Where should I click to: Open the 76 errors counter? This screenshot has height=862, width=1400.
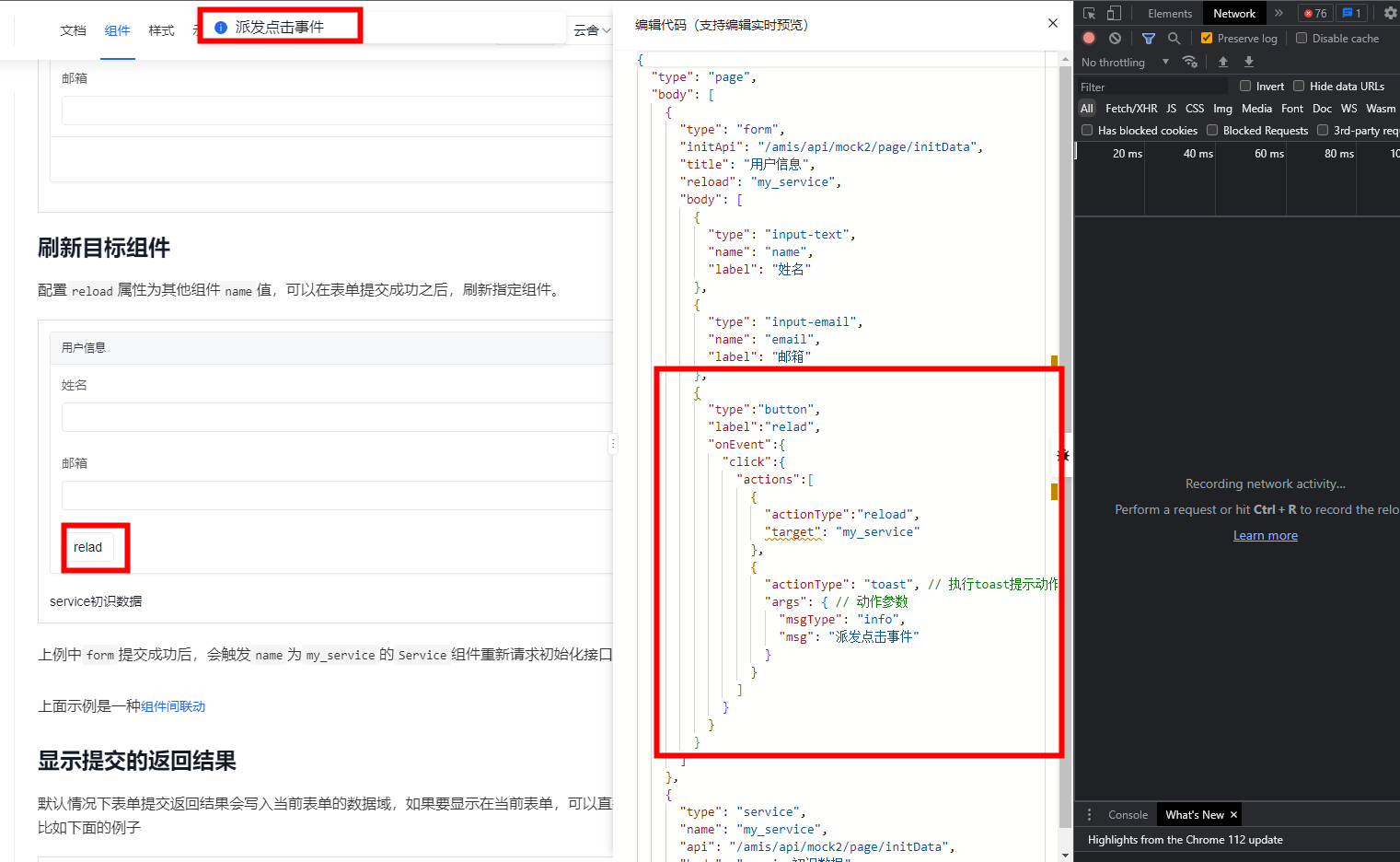point(1315,13)
